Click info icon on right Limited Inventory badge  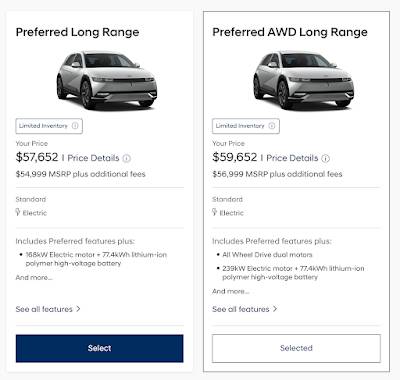pos(272,126)
